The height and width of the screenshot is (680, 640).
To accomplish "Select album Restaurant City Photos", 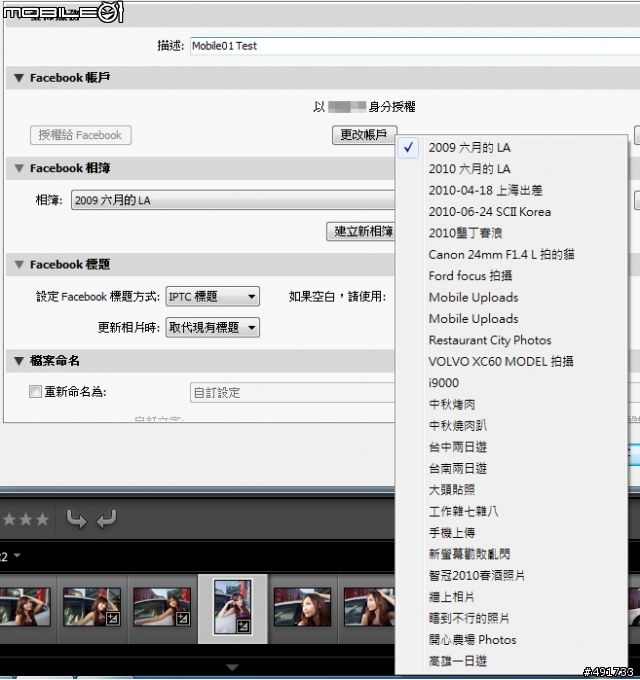I will (x=512, y=340).
